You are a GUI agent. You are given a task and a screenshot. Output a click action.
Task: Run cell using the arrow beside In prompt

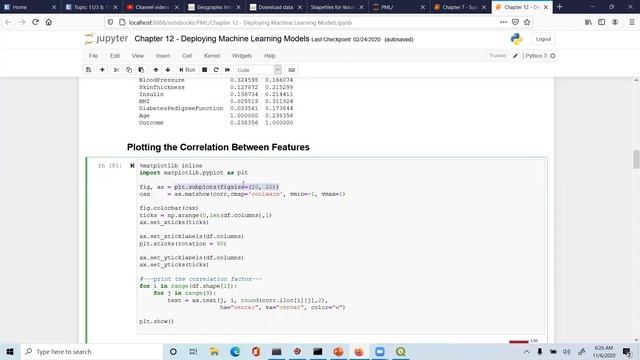tap(132, 165)
